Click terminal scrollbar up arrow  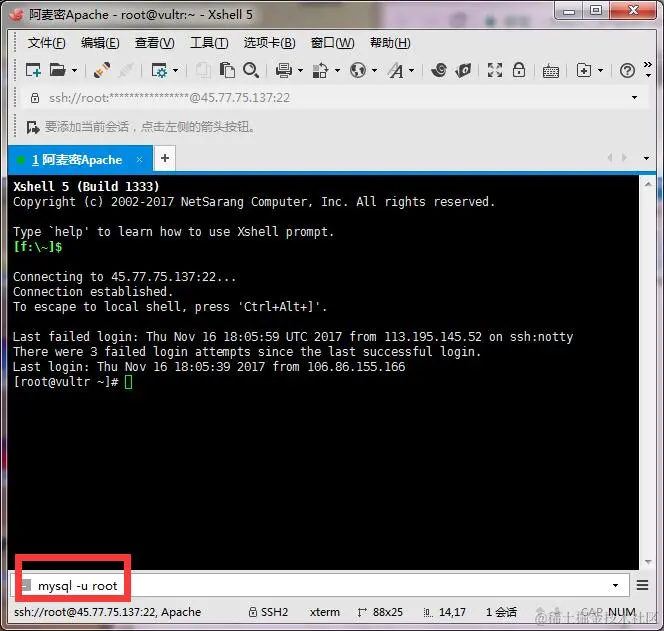[x=648, y=184]
